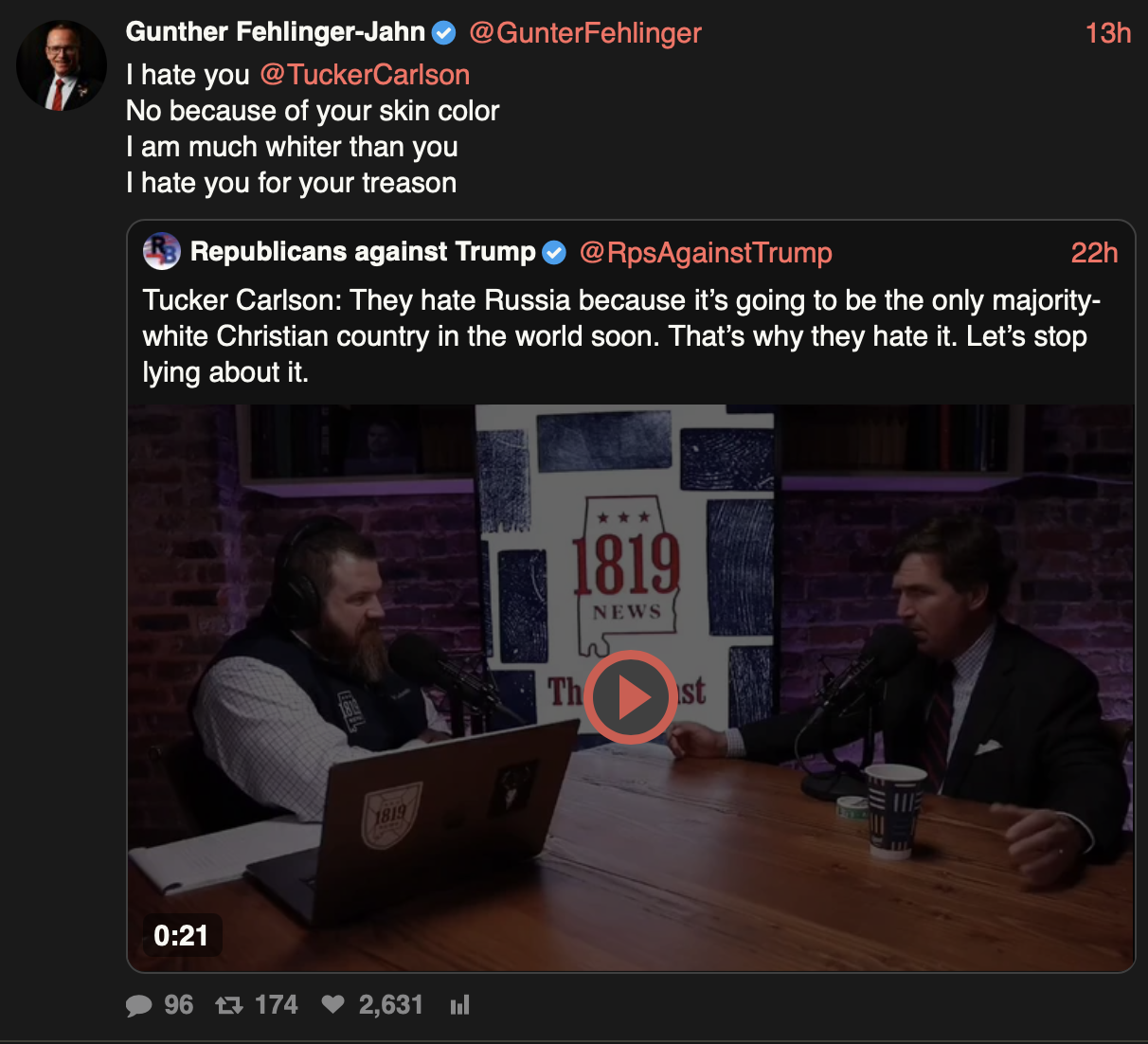1148x1044 pixels.
Task: Open tweet analytics bar chart icon
Action: click(x=460, y=1005)
